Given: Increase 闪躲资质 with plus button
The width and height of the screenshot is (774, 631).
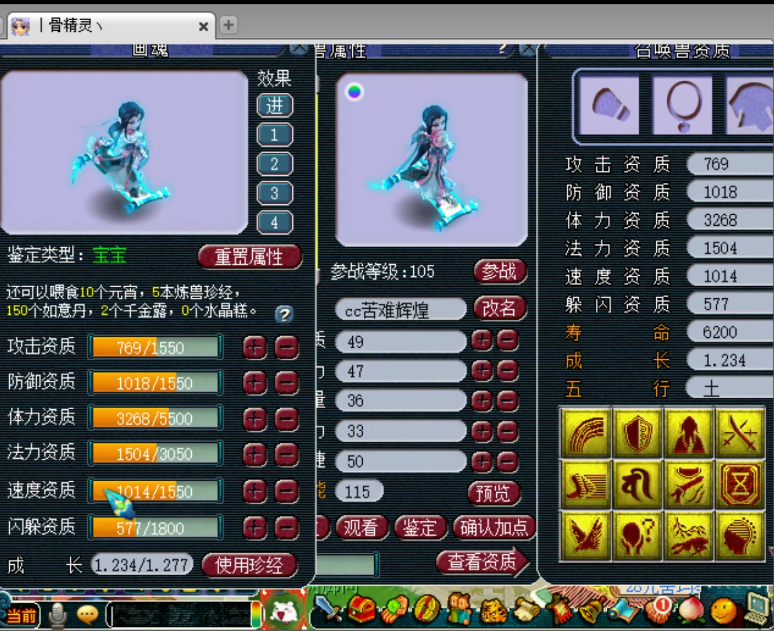Looking at the screenshot, I should [255, 527].
